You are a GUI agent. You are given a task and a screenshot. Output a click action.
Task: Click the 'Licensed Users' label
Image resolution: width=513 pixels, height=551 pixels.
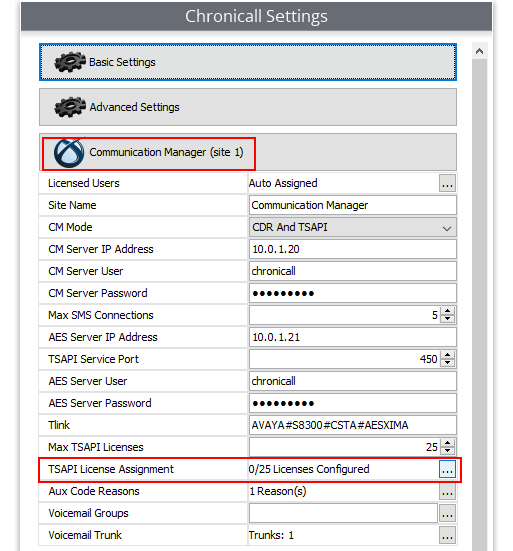pos(84,183)
